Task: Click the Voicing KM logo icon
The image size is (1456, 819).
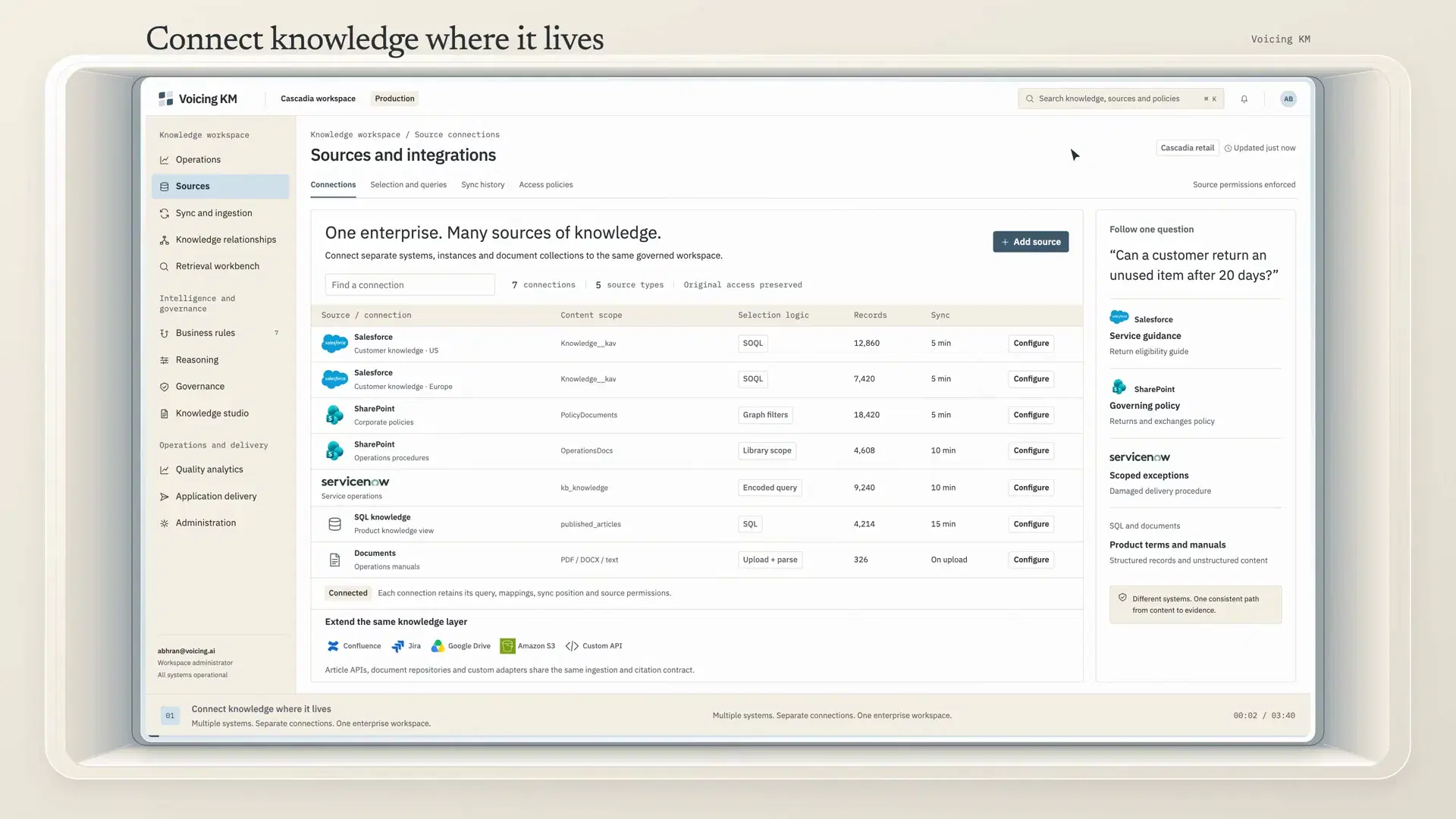Action: pos(165,99)
